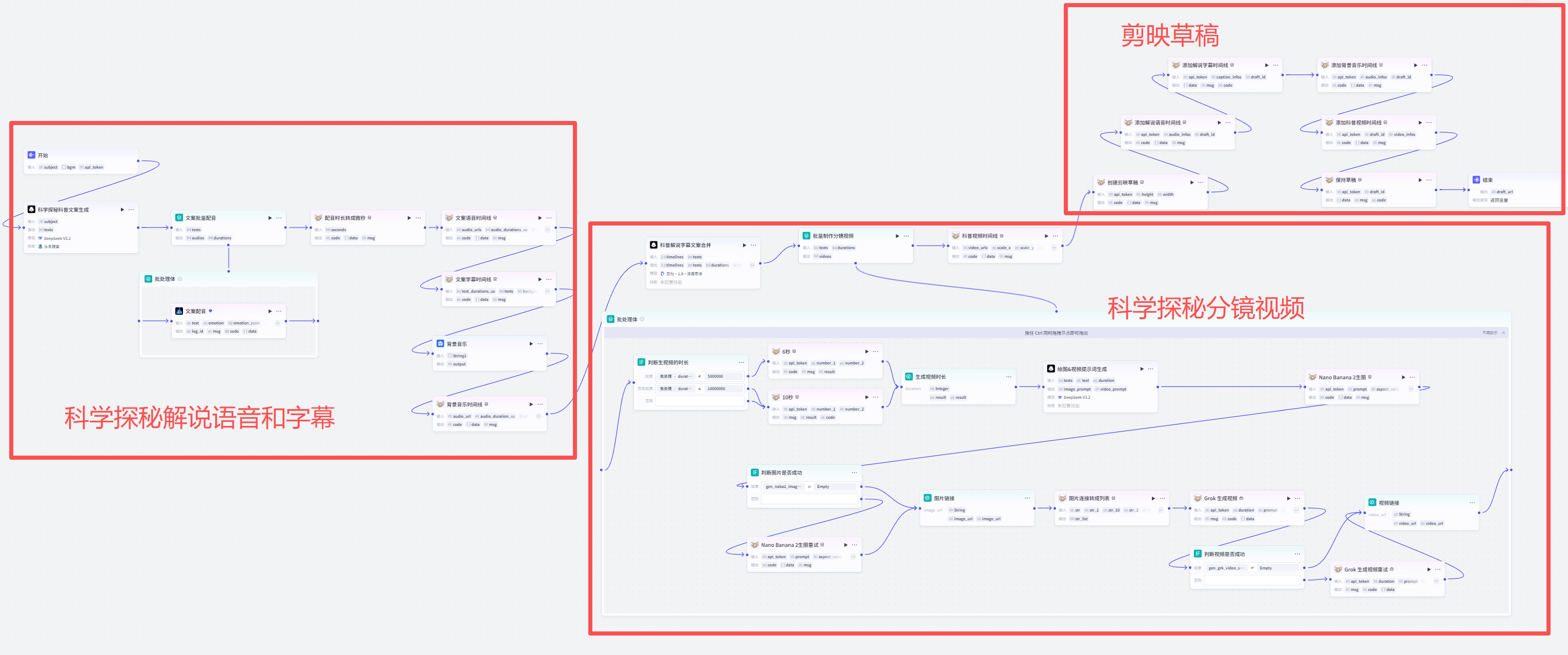
Task: Open more options on 添加背景音乐时间线 node
Action: coord(1425,65)
